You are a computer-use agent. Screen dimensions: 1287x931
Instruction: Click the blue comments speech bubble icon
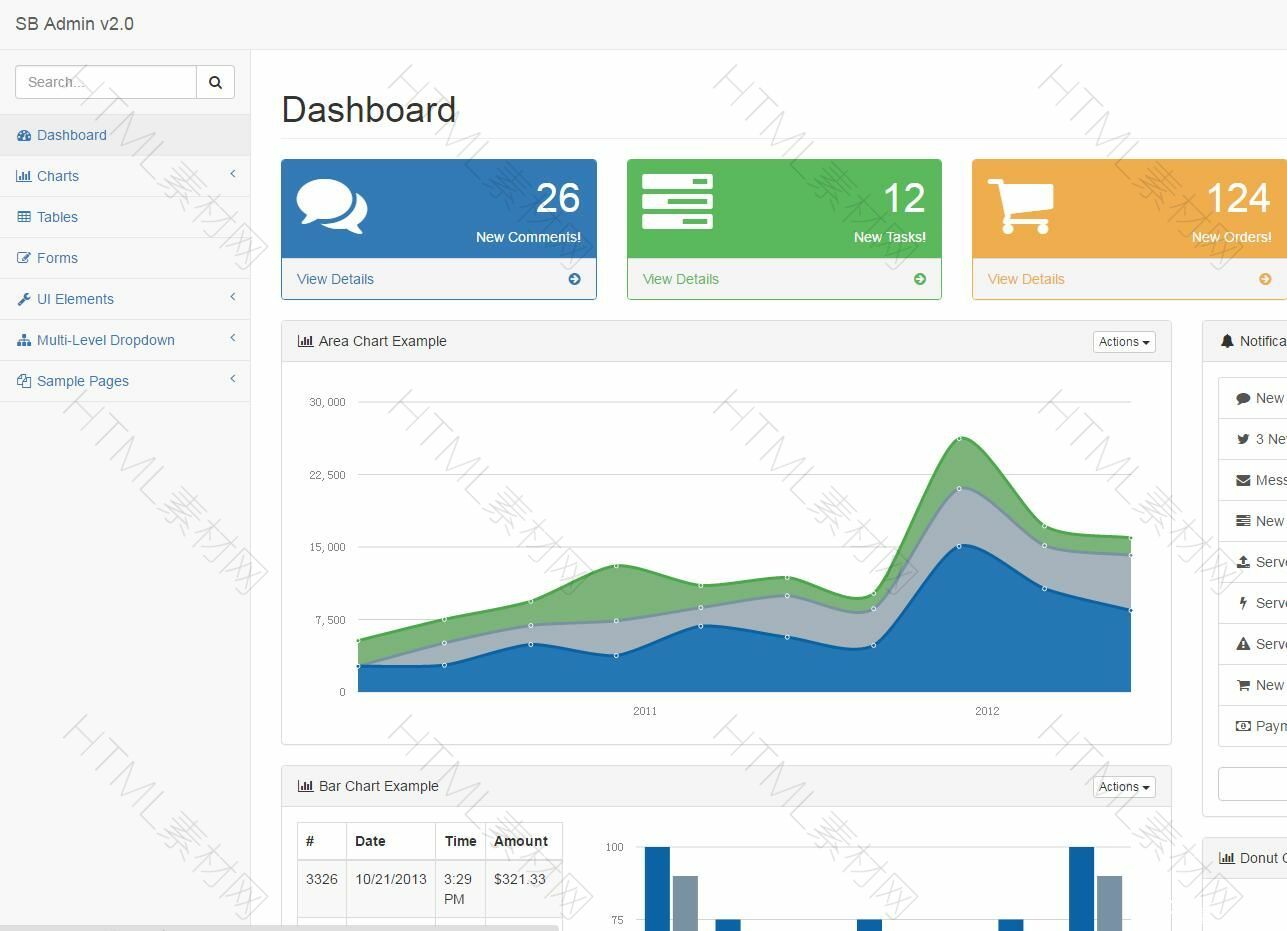(x=332, y=206)
